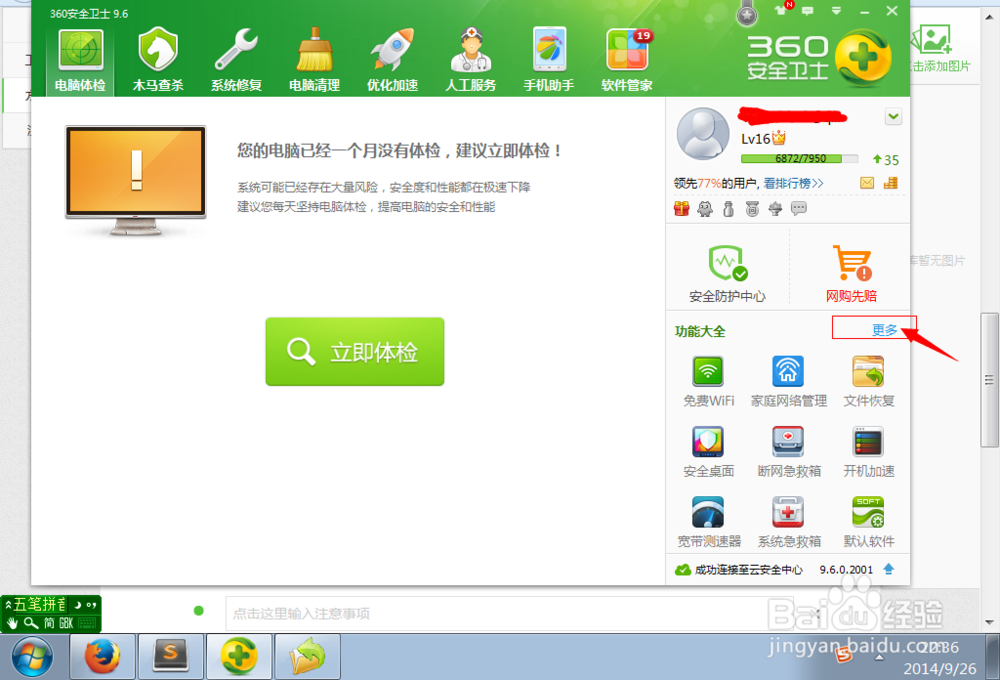Click the medal badge icon in header

747,13
